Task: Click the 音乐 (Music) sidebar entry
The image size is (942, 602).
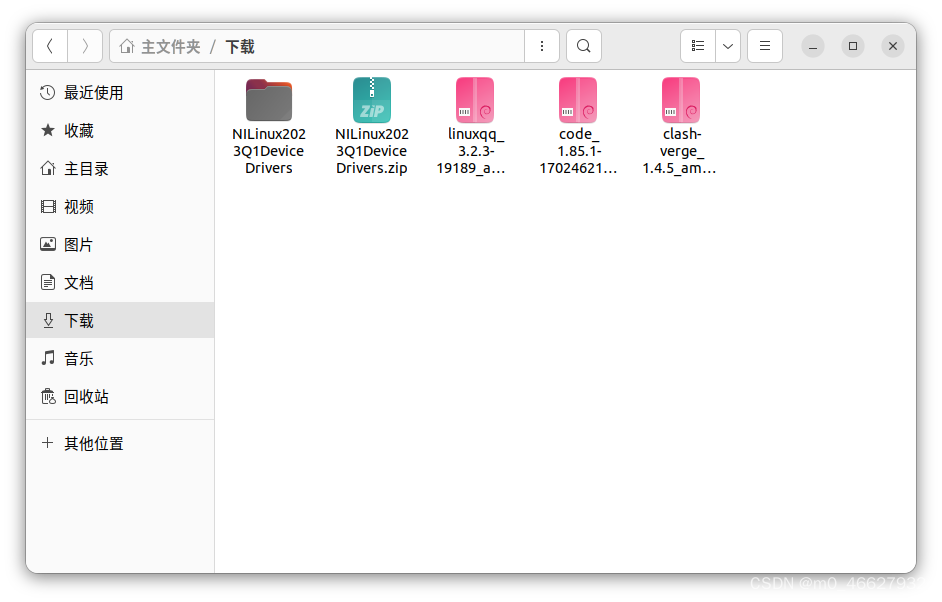Action: 48,358
